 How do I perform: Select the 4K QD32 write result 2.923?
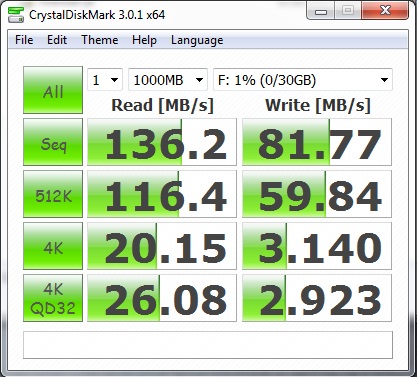coord(317,298)
